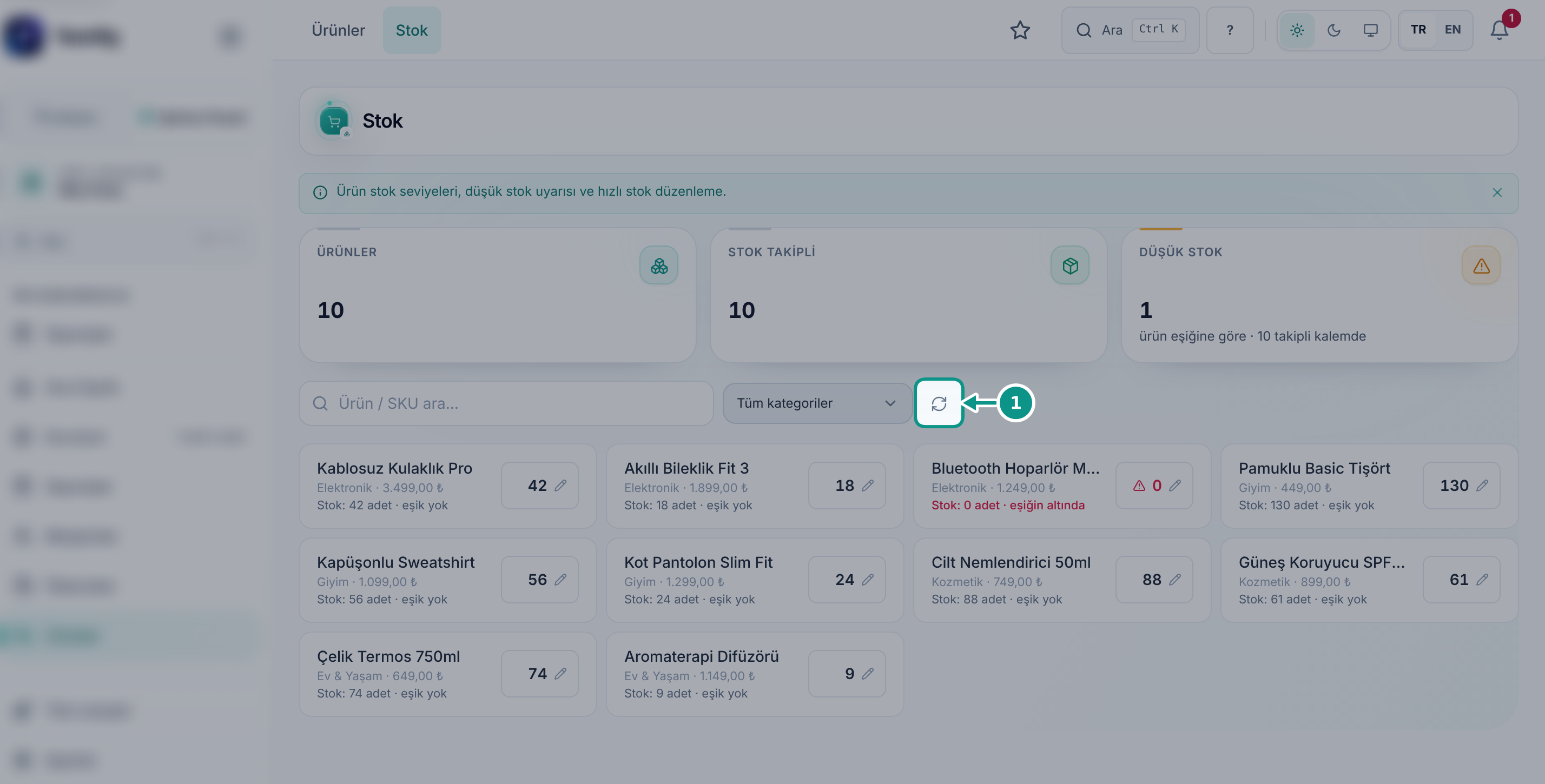
Task: Add page to favorites with star icon
Action: (1020, 30)
